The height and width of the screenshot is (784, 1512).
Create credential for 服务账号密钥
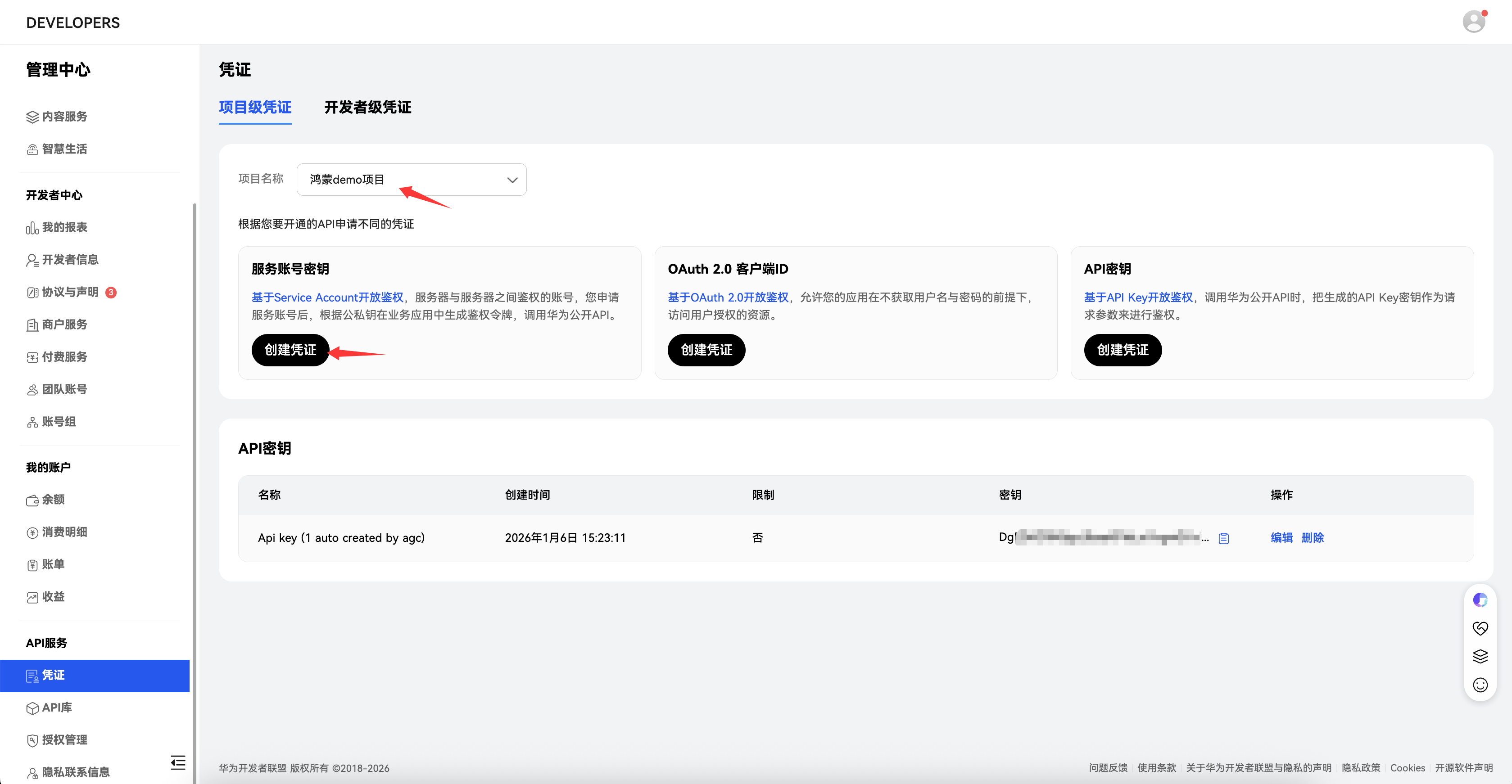290,350
